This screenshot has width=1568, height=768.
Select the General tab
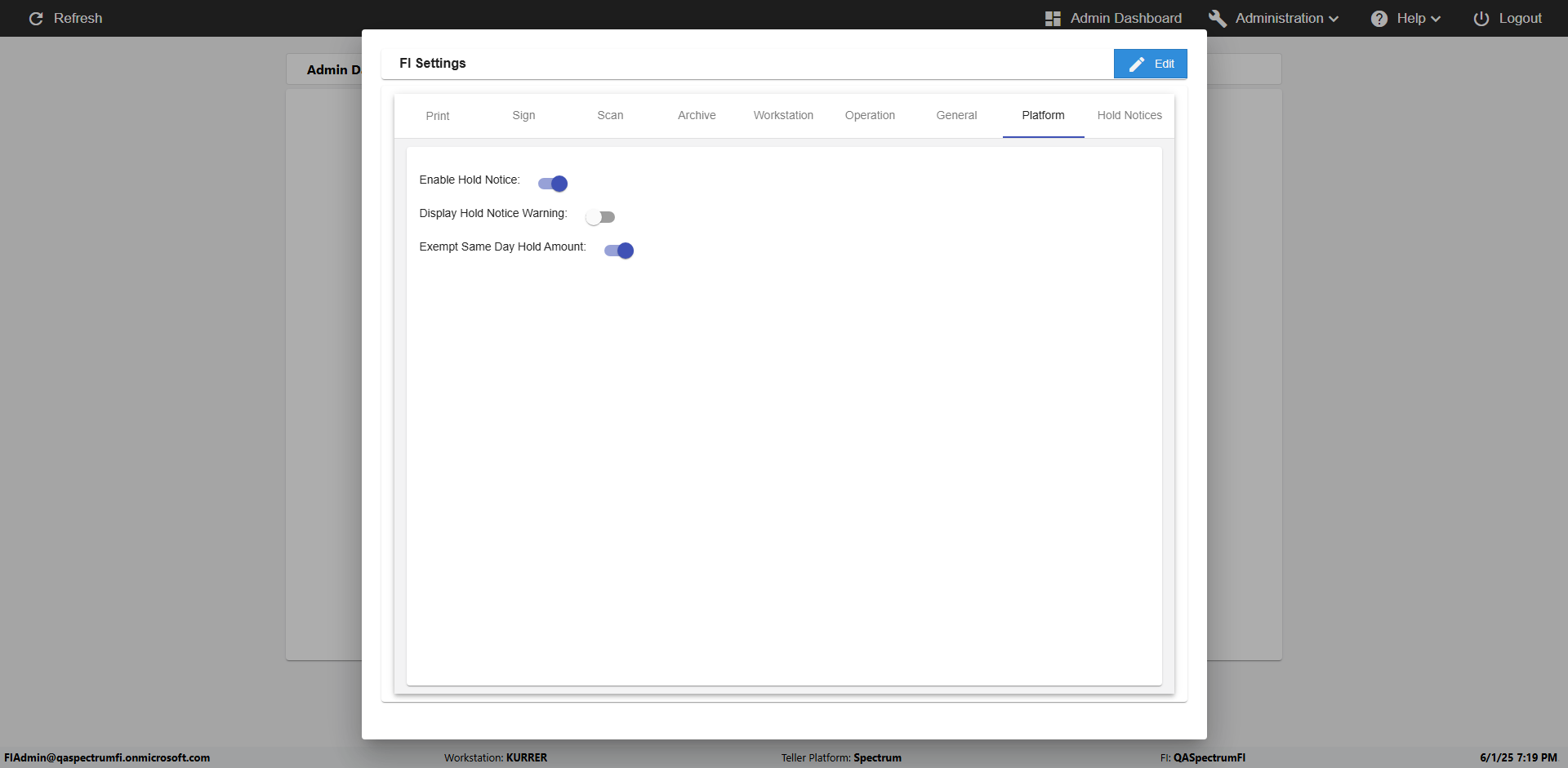tap(956, 116)
